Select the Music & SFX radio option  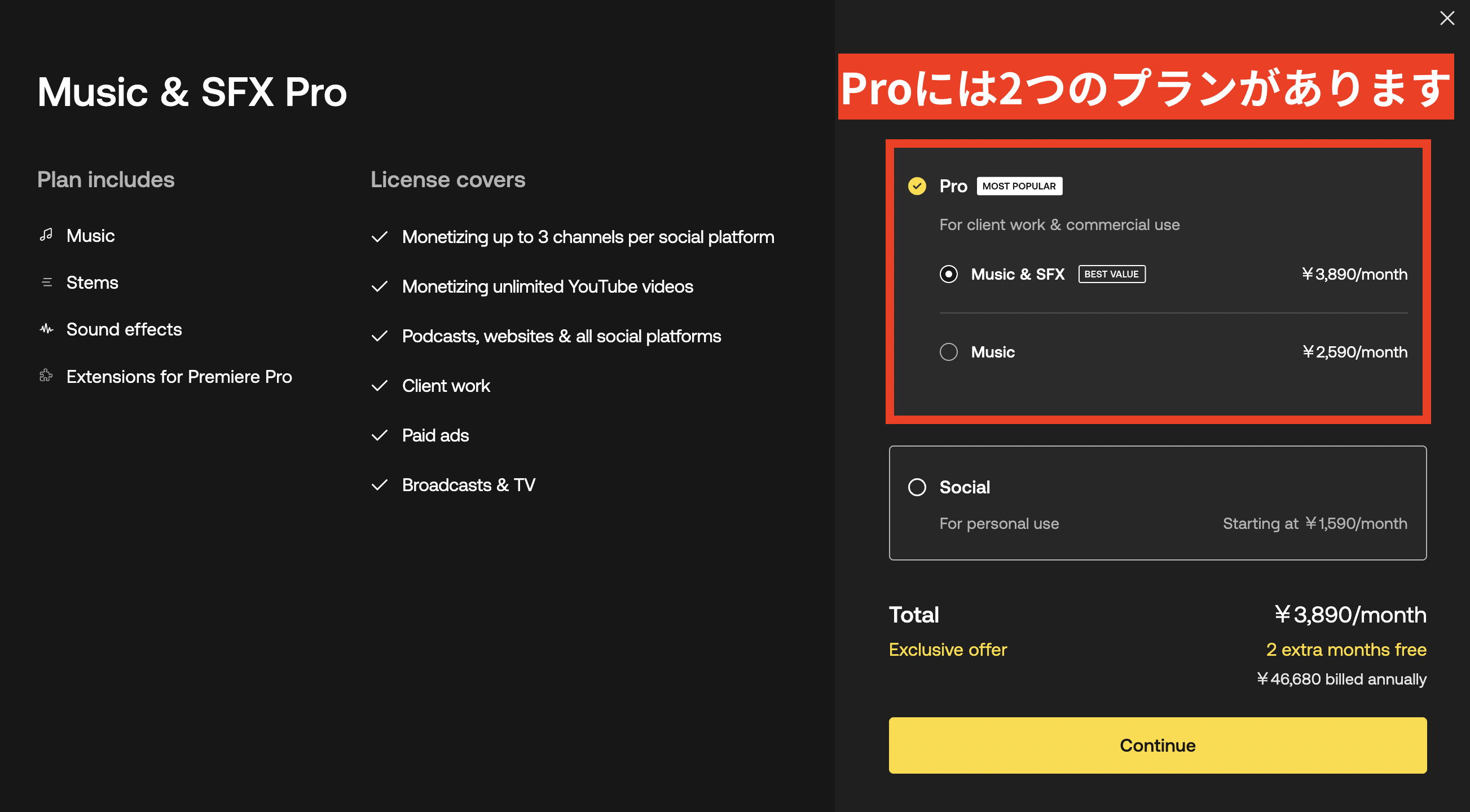coord(948,274)
